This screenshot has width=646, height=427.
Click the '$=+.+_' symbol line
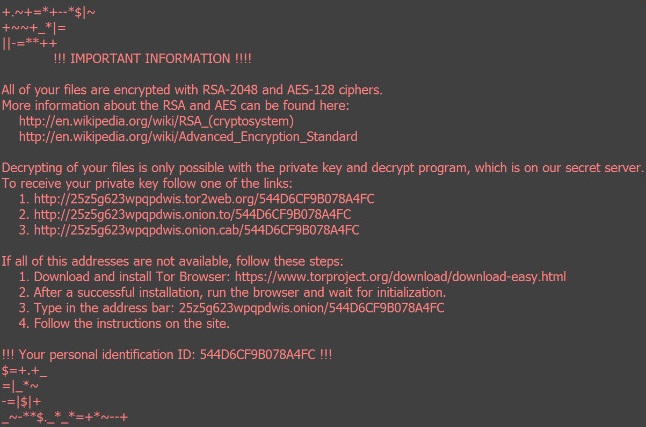coord(24,370)
